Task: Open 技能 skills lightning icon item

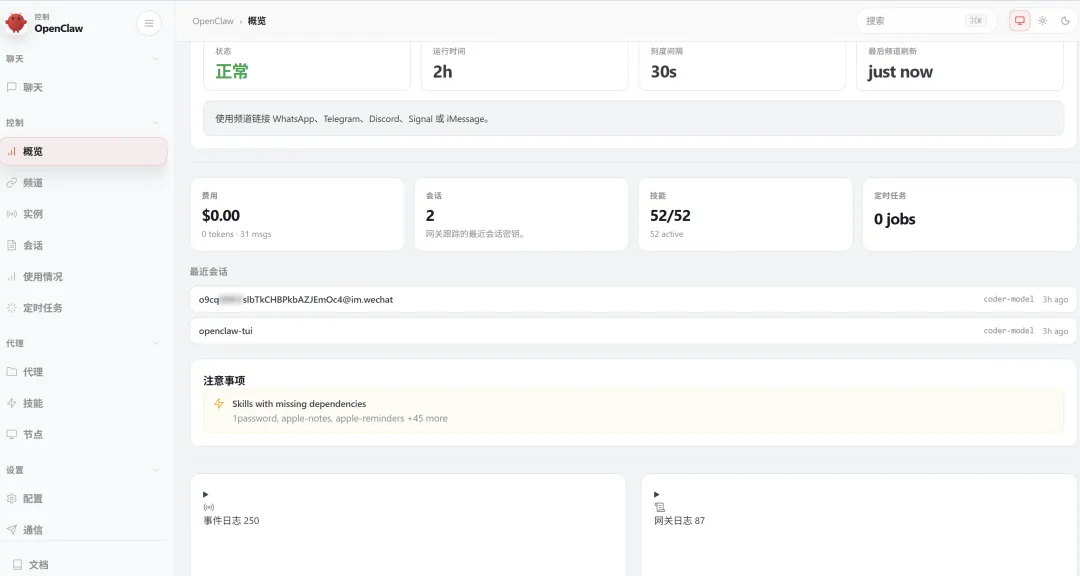Action: (12, 403)
